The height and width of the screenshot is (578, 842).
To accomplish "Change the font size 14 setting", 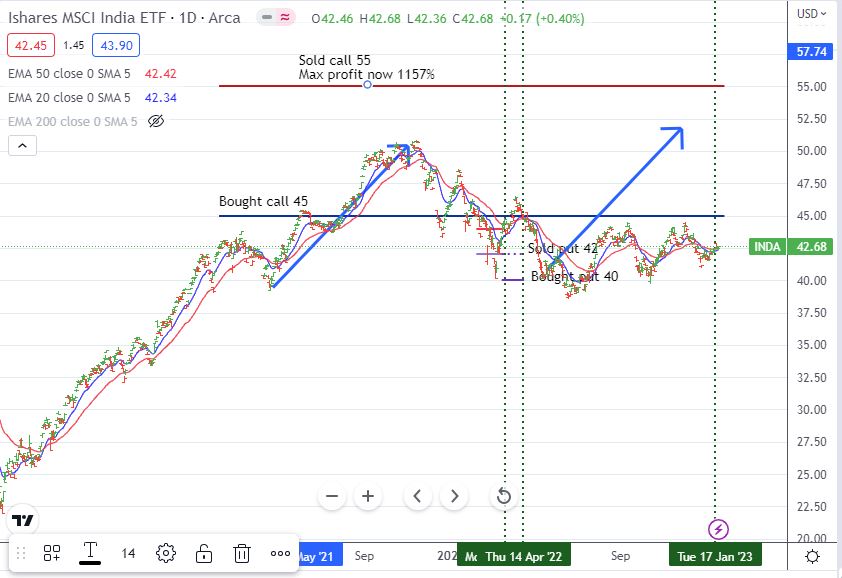I will (x=128, y=553).
